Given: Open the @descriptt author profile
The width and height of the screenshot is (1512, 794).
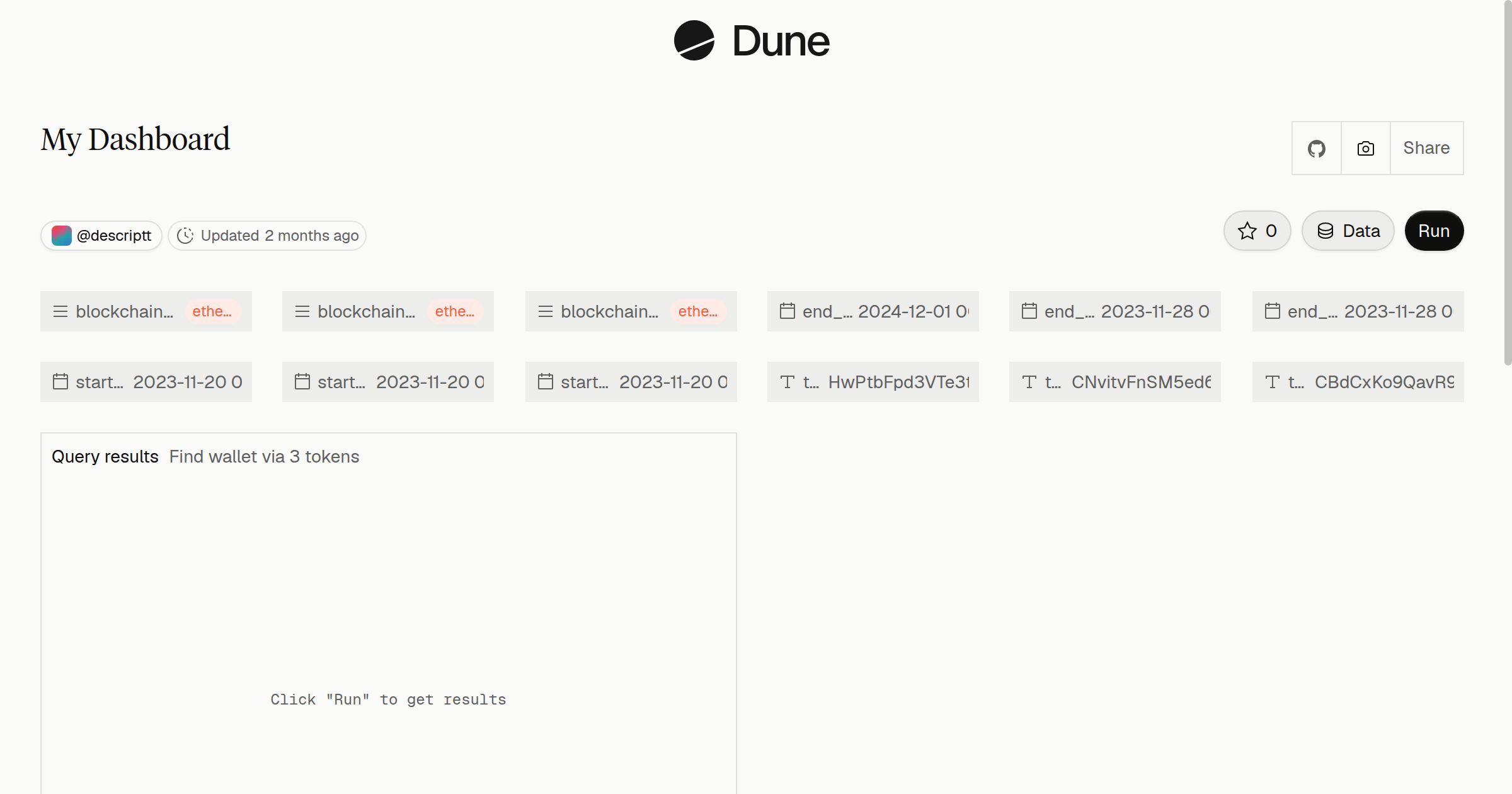Looking at the screenshot, I should point(101,236).
